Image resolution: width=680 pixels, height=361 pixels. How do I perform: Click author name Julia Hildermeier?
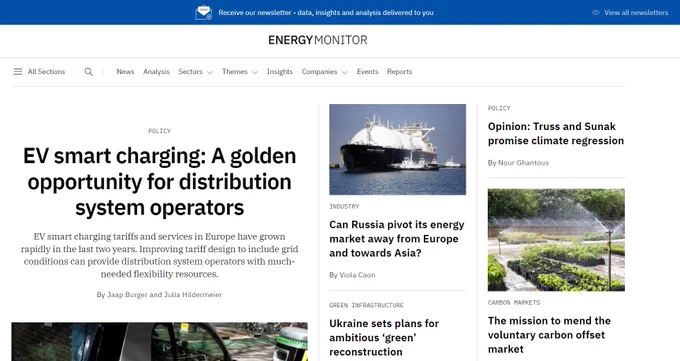tap(193, 295)
